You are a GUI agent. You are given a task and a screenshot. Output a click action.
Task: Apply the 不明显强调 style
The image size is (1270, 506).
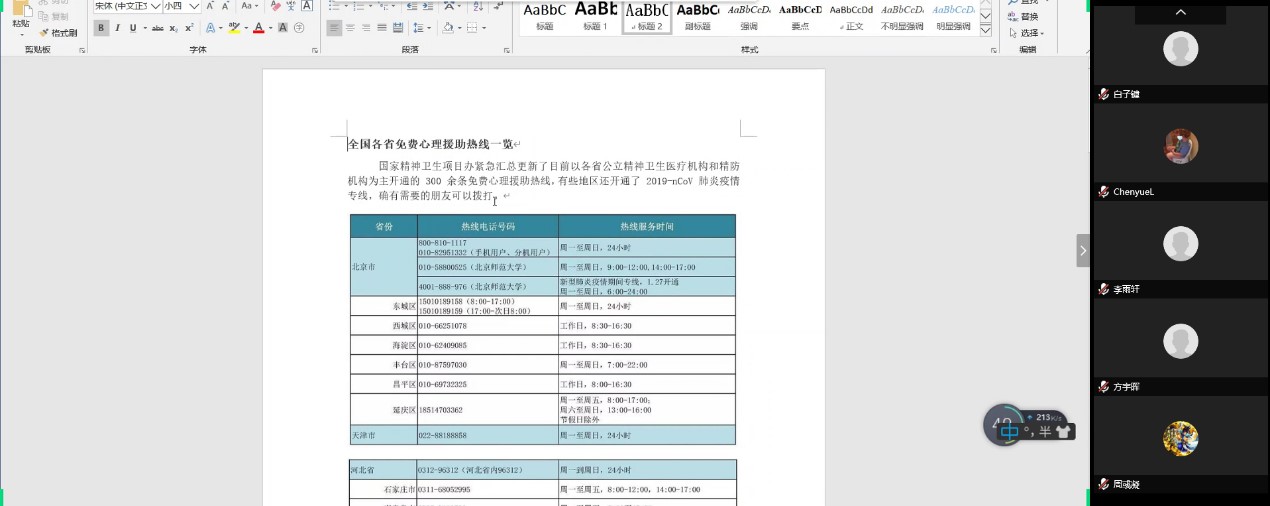pos(903,17)
